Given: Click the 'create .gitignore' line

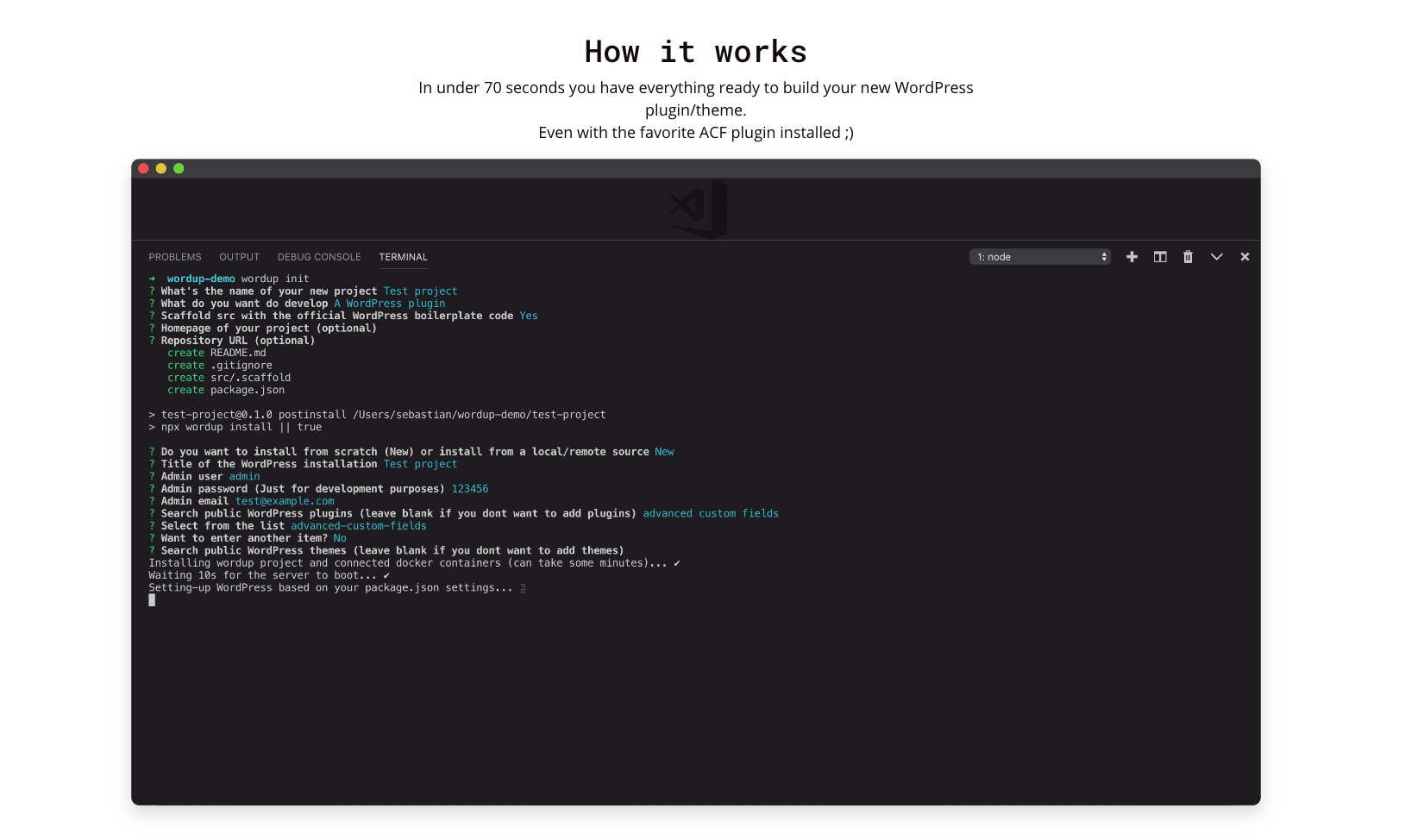Looking at the screenshot, I should tap(220, 366).
